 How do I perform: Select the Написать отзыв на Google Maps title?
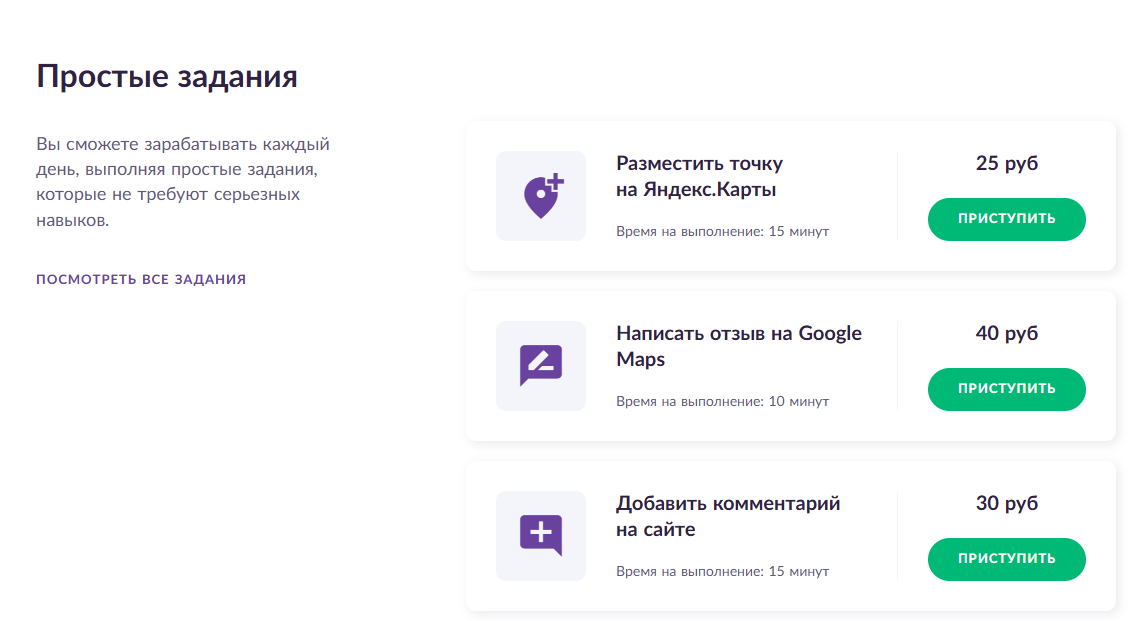point(739,346)
